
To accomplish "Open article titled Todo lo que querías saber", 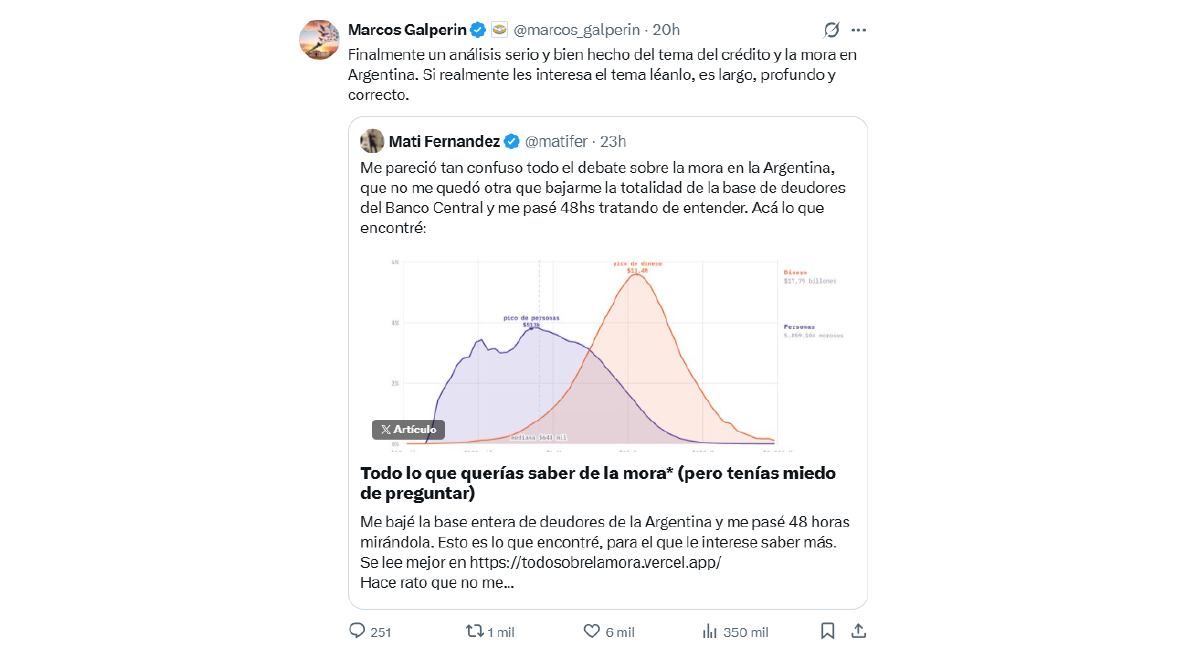I will tap(598, 482).
